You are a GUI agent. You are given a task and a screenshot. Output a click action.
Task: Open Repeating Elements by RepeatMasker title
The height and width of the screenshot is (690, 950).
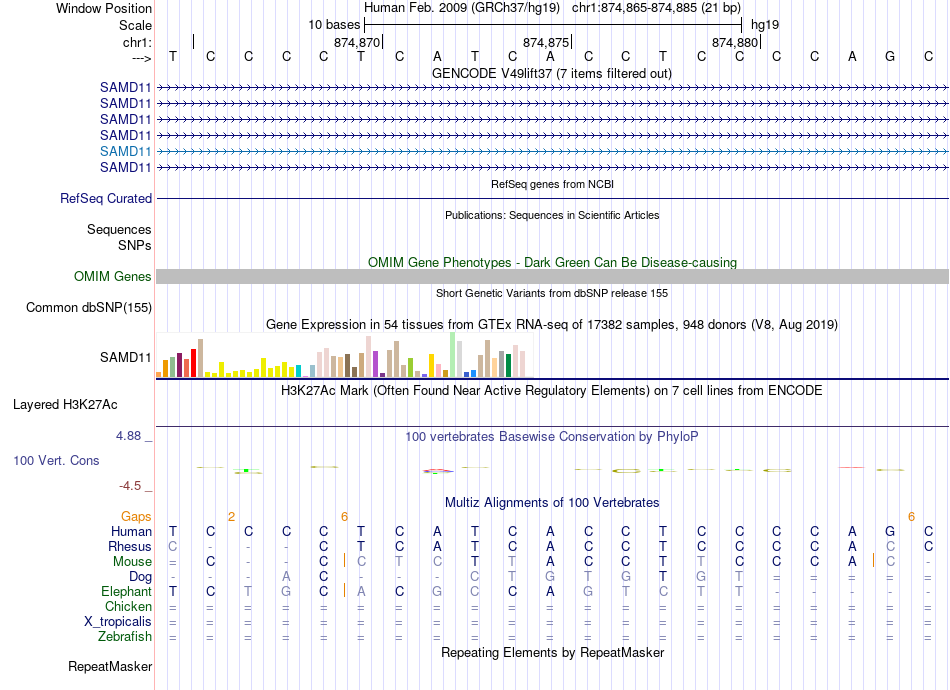pyautogui.click(x=552, y=653)
